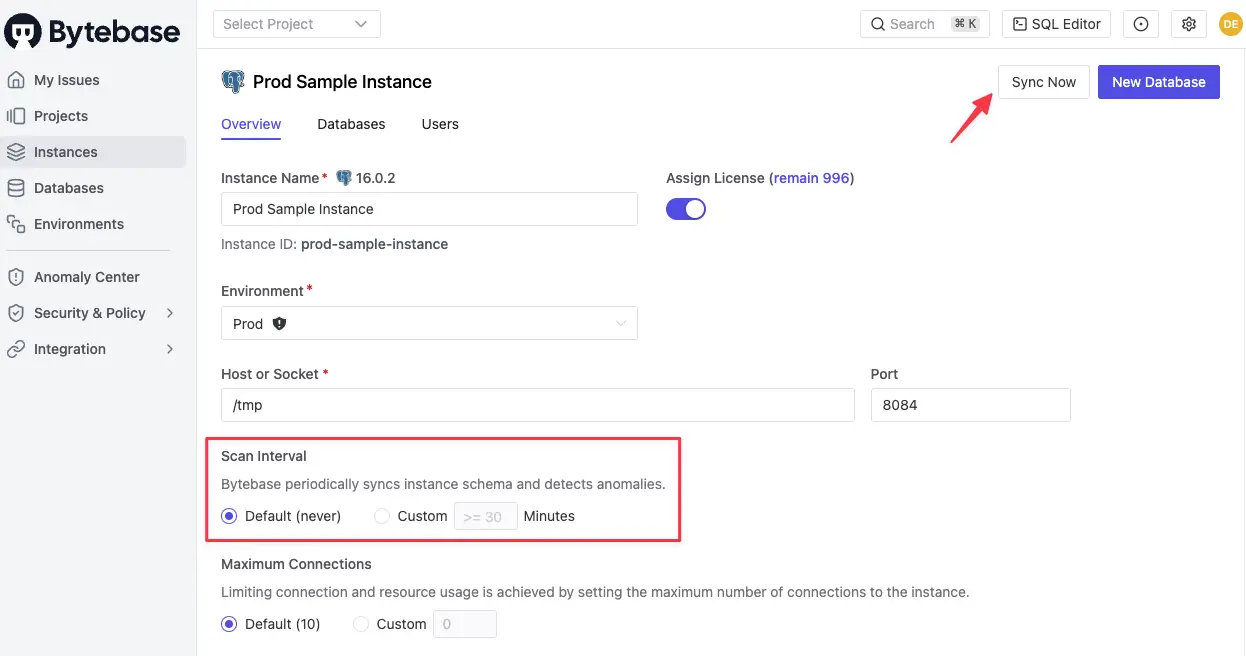Screen dimensions: 1246x656
Task: Switch to the Users tab
Action: tap(440, 124)
